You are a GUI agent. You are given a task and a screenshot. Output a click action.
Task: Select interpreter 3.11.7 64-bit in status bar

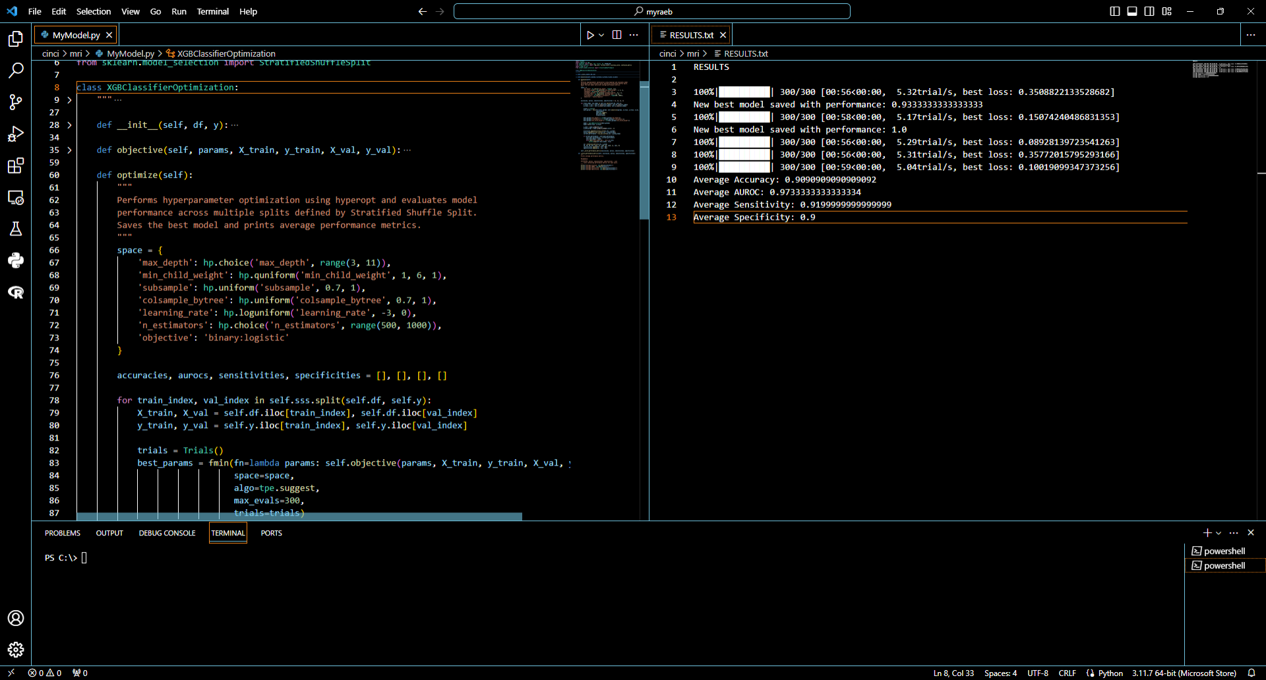[1184, 673]
